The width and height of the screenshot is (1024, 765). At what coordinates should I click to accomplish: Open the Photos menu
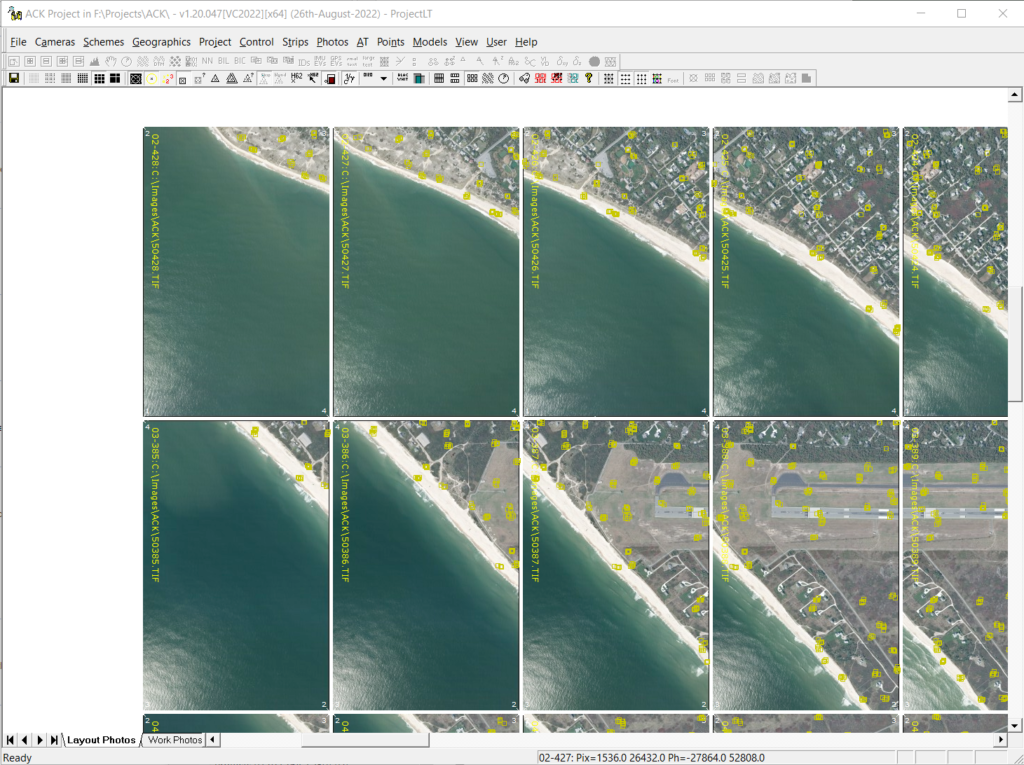[x=332, y=42]
